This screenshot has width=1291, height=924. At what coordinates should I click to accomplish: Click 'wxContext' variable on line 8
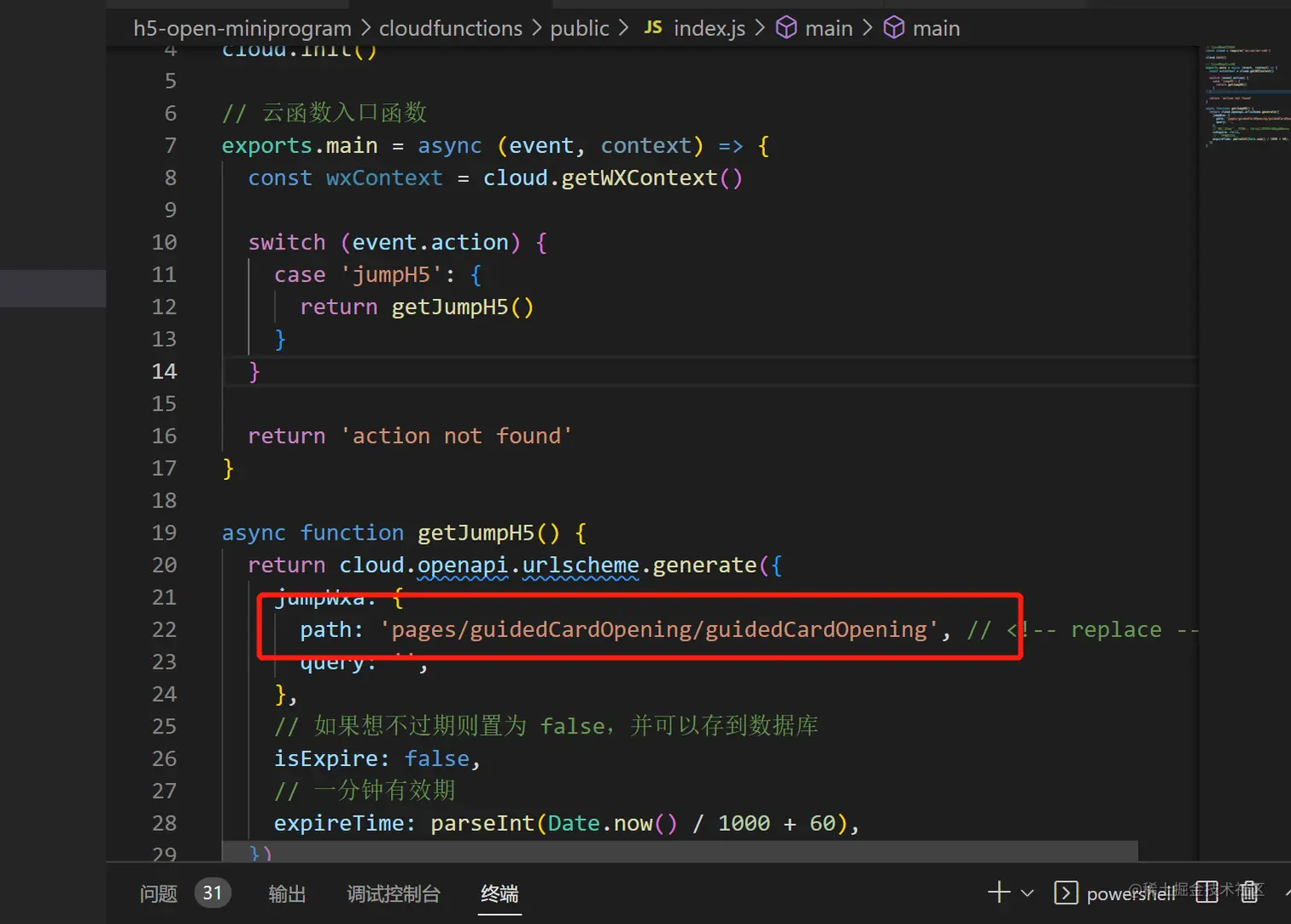pyautogui.click(x=384, y=178)
